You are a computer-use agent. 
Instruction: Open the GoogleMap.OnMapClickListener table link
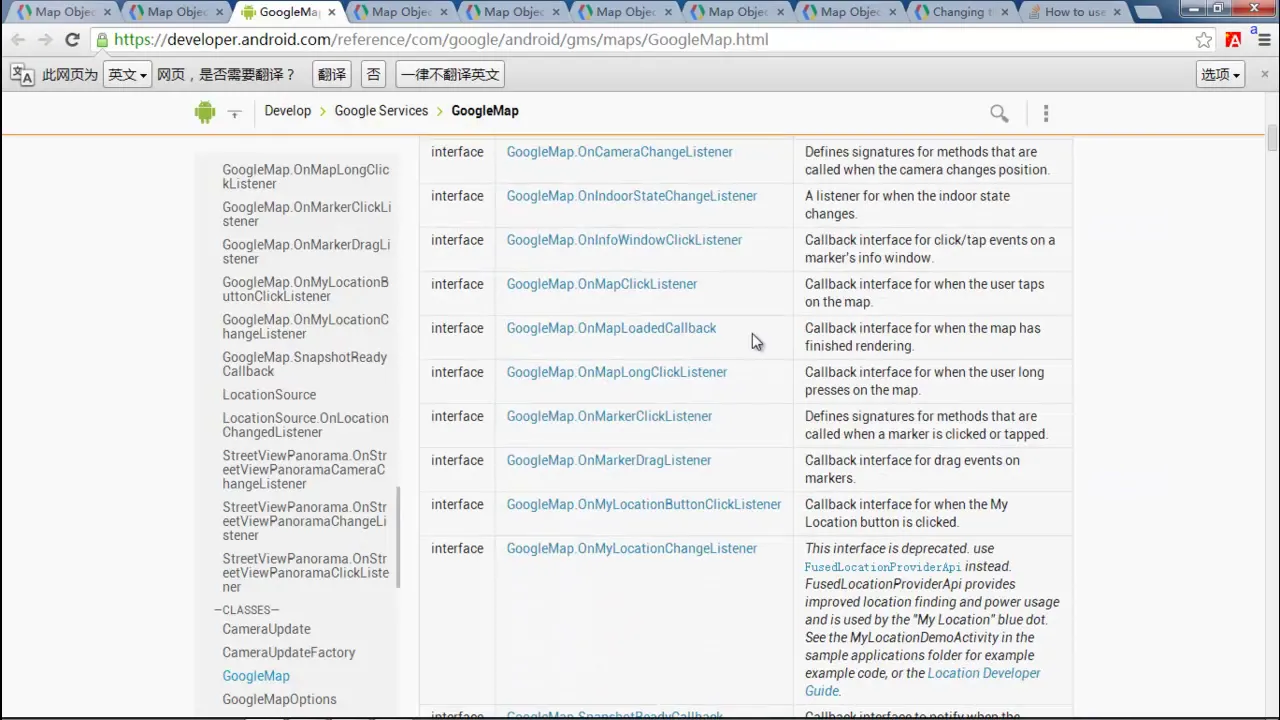coord(602,284)
